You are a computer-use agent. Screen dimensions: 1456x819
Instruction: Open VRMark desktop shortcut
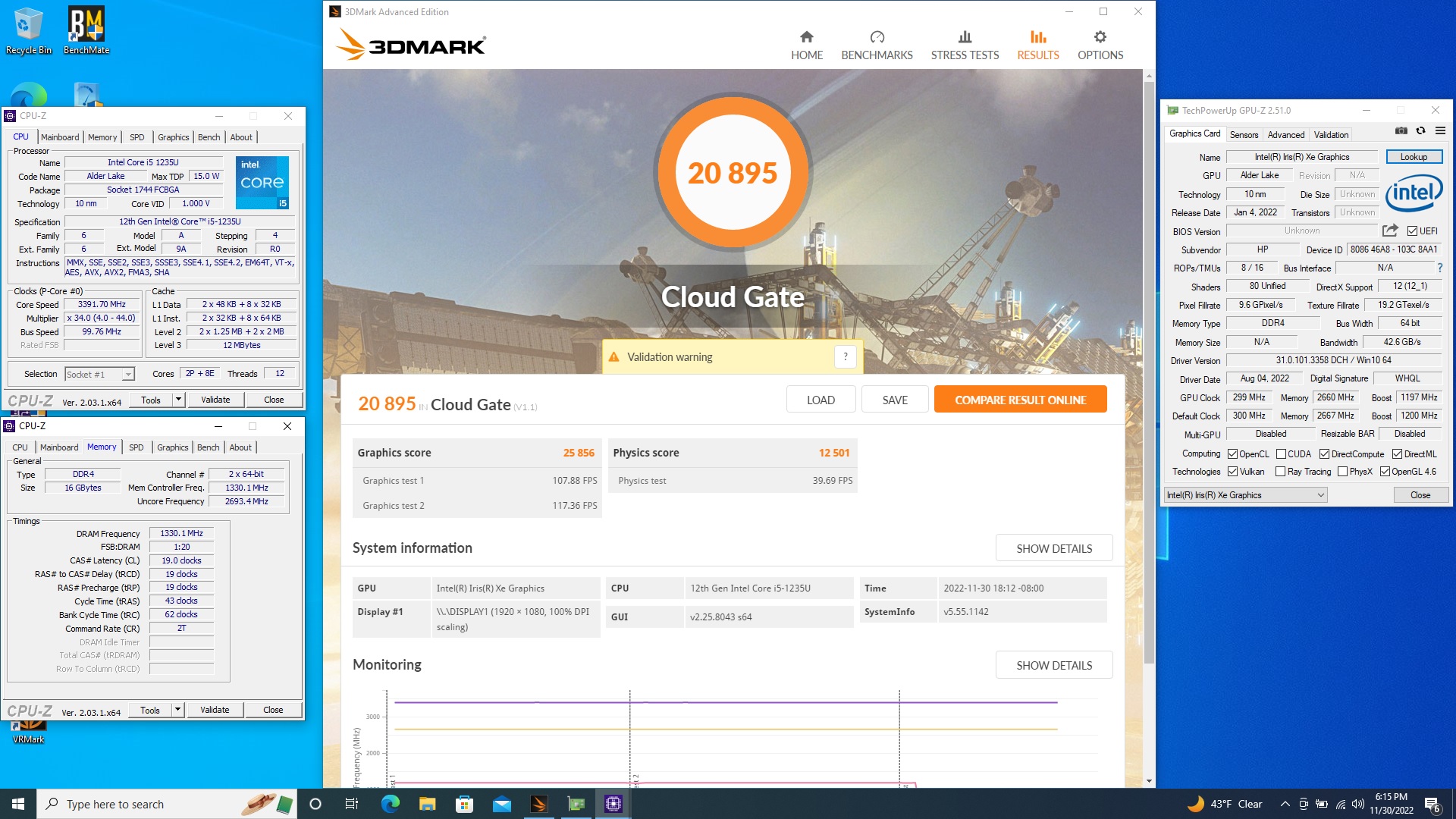pos(29,733)
